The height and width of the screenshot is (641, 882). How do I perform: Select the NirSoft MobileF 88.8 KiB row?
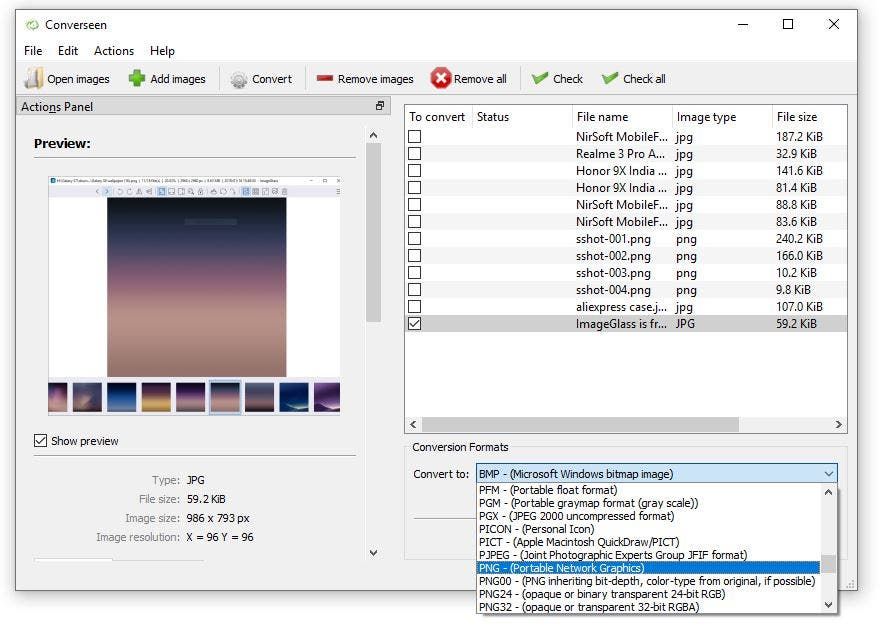(626, 205)
